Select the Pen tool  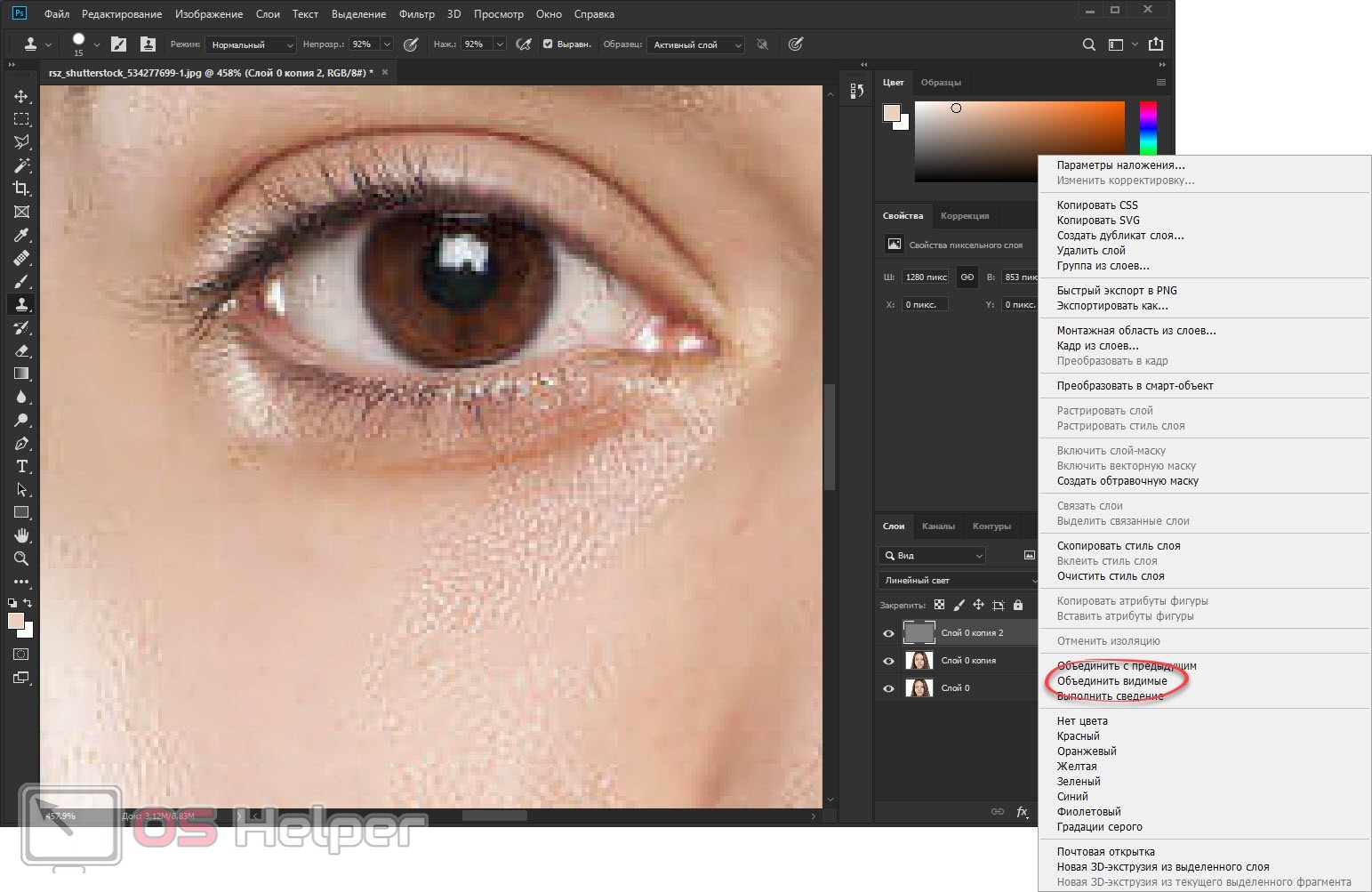coord(21,443)
